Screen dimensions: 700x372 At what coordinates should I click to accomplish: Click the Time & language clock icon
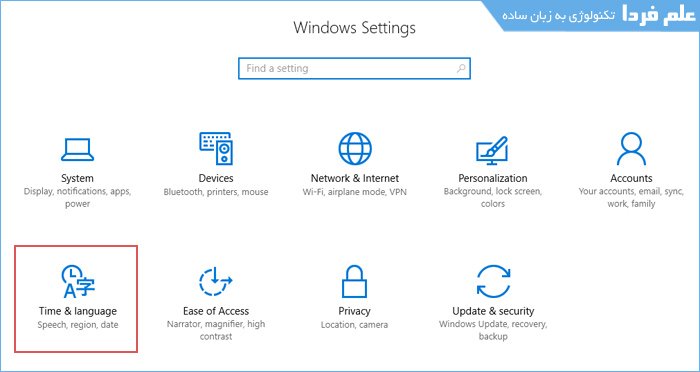tap(78, 281)
